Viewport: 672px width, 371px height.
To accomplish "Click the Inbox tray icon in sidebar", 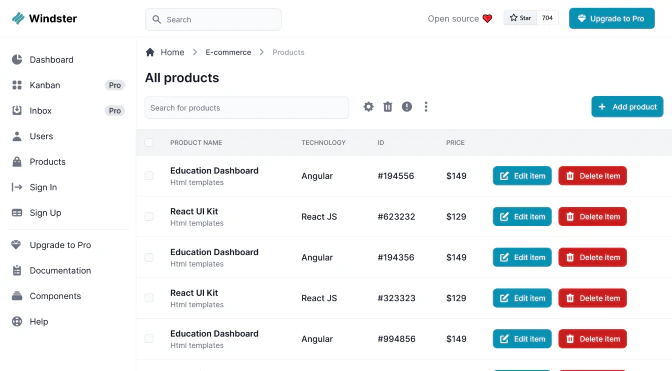I will coord(17,111).
